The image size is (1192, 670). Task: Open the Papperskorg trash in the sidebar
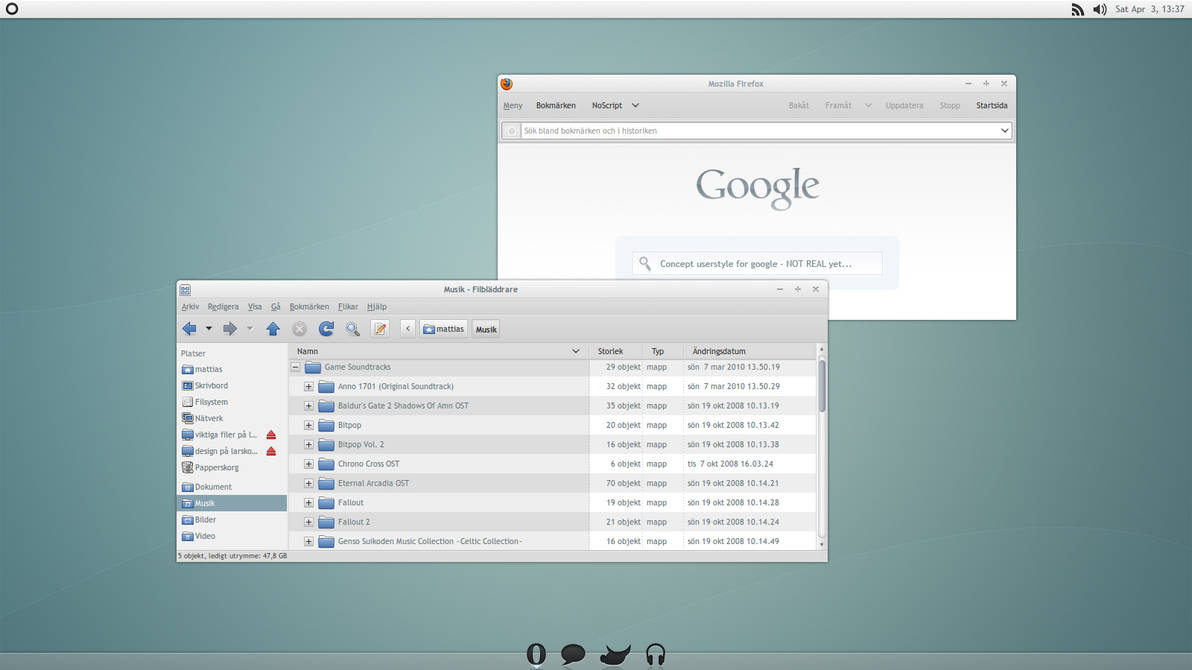(x=211, y=468)
